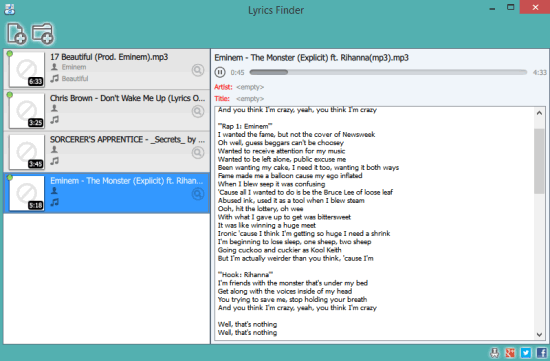
Task: Click the 4:33 total duration label
Action: click(x=539, y=73)
